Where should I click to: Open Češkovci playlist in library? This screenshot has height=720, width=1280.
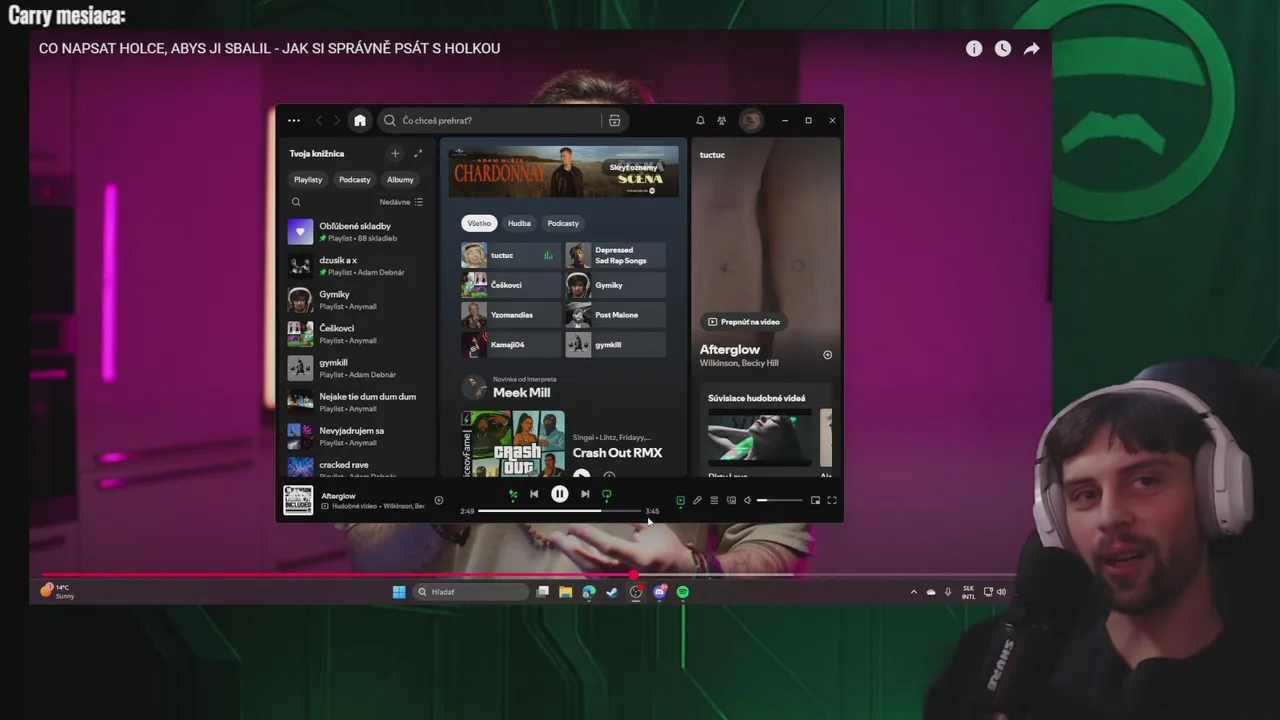(357, 334)
